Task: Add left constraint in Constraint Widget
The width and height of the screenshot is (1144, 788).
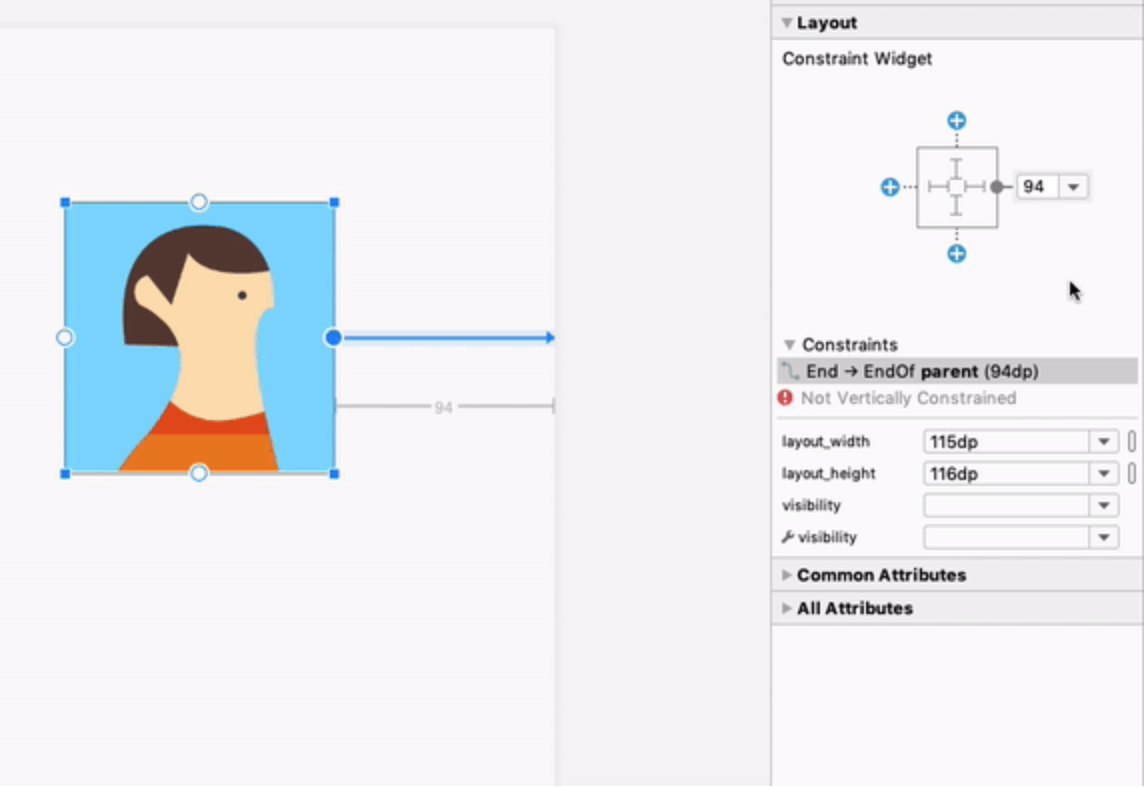Action: click(889, 187)
